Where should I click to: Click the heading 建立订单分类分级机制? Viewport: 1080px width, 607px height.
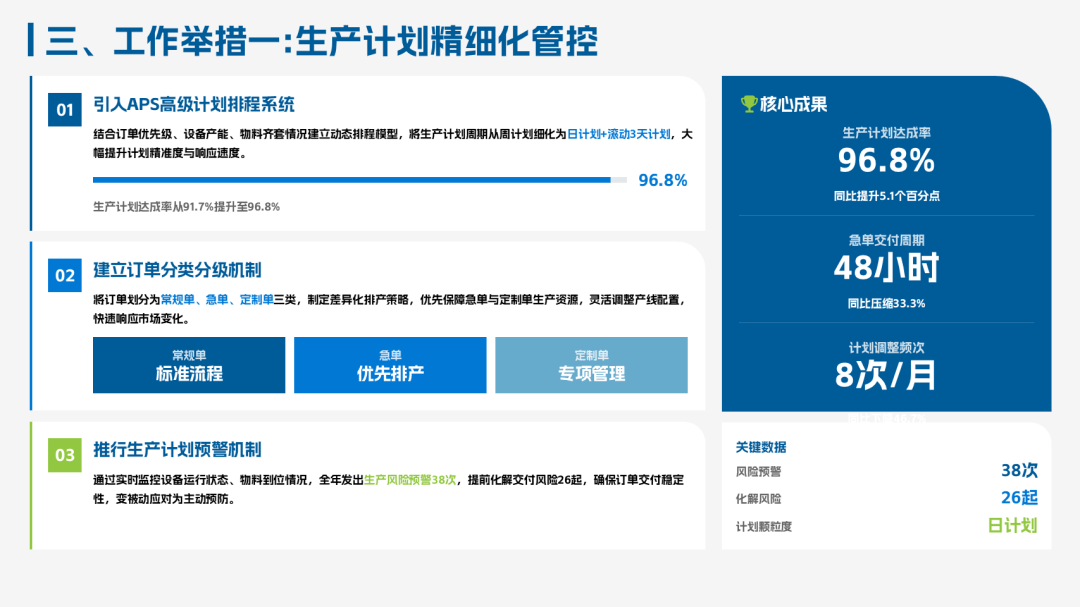click(177, 270)
